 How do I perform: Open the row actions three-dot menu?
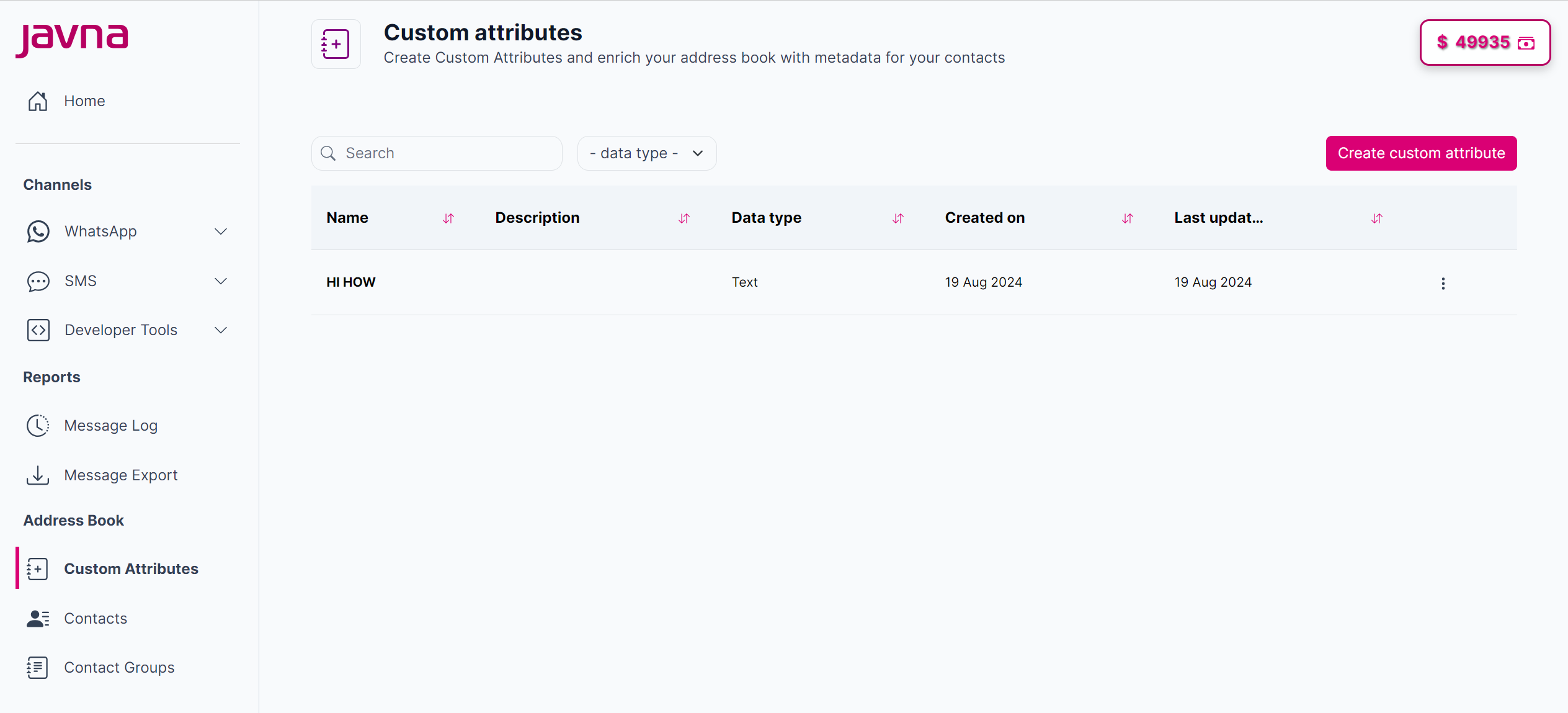1443,283
